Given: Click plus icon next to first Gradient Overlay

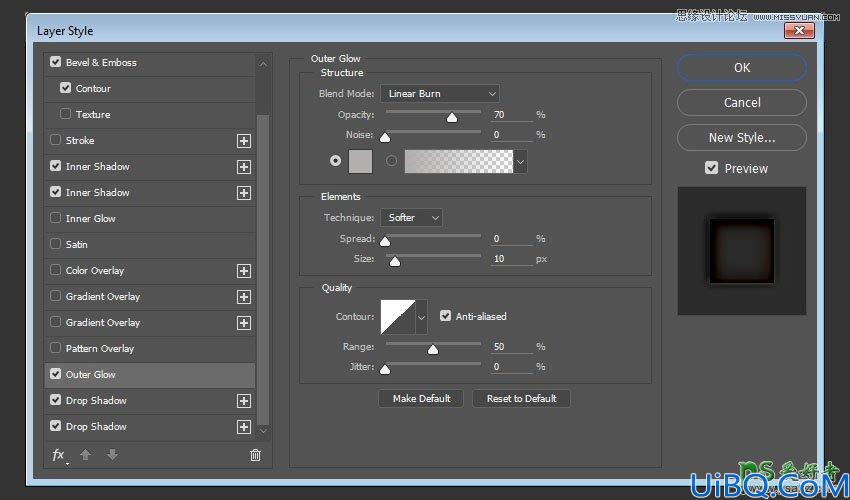Looking at the screenshot, I should pyautogui.click(x=244, y=297).
